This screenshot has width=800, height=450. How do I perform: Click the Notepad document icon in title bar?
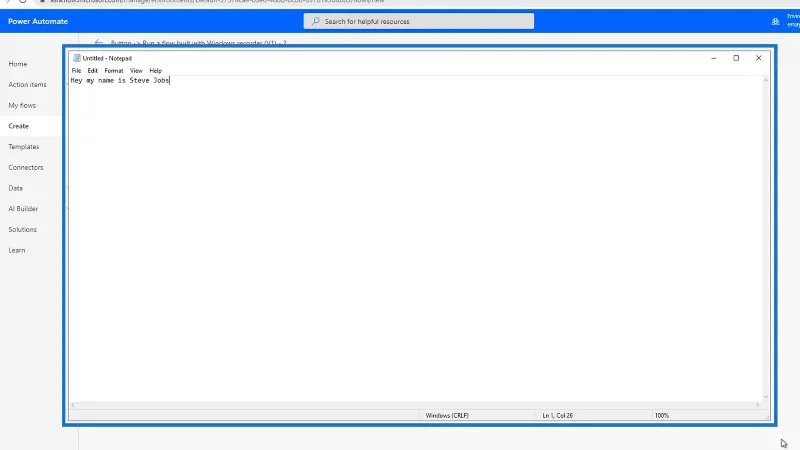coord(77,58)
